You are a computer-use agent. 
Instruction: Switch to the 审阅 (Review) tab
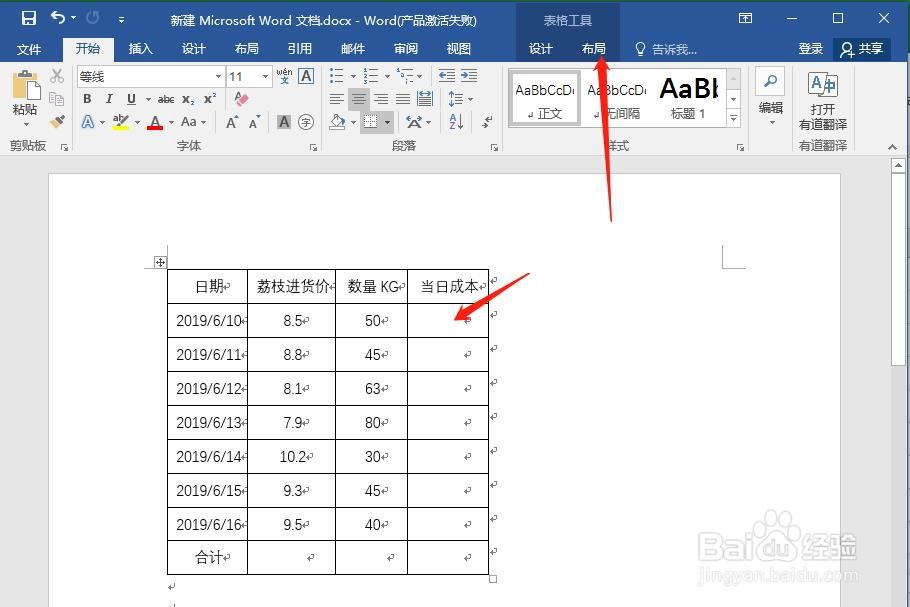coord(406,49)
